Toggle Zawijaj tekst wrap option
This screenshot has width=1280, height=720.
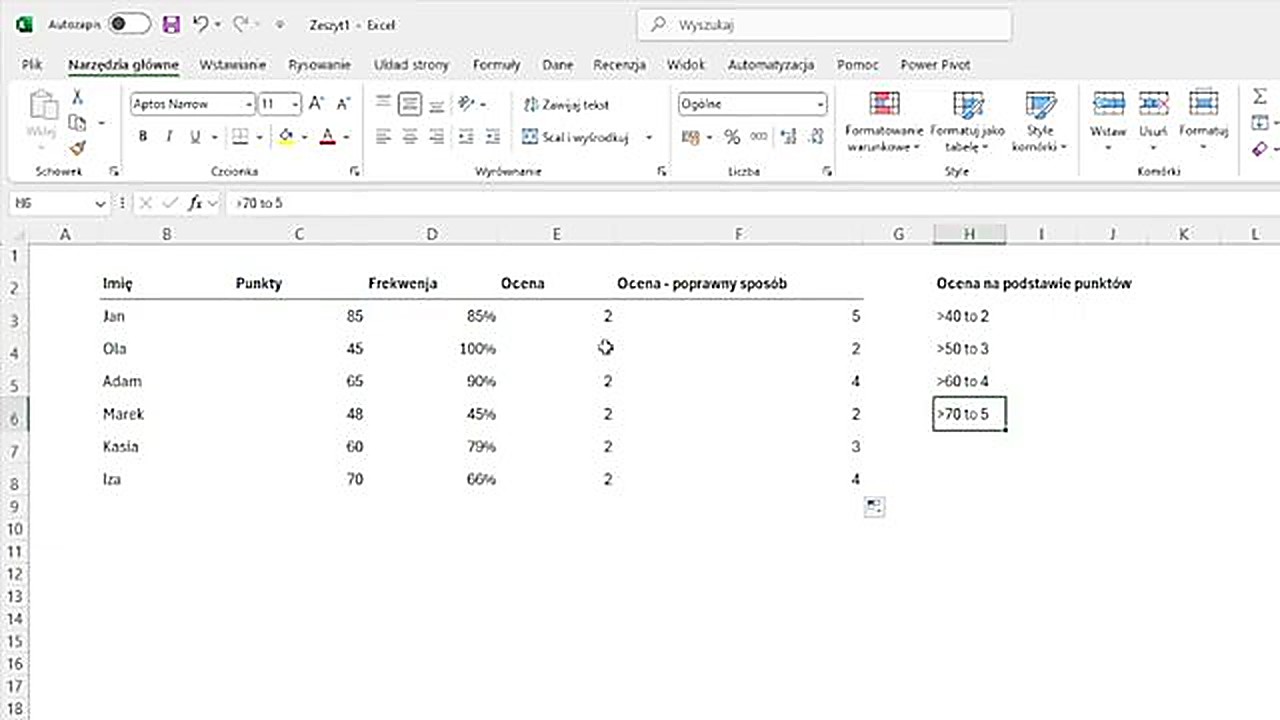click(x=567, y=104)
